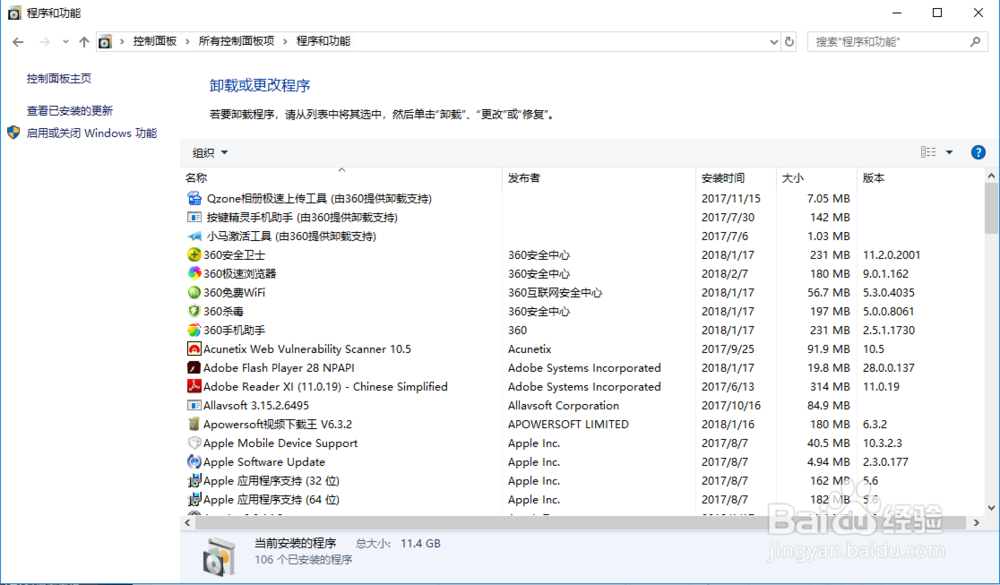Click the 360安全卫士 icon
This screenshot has width=1000, height=585.
point(194,255)
